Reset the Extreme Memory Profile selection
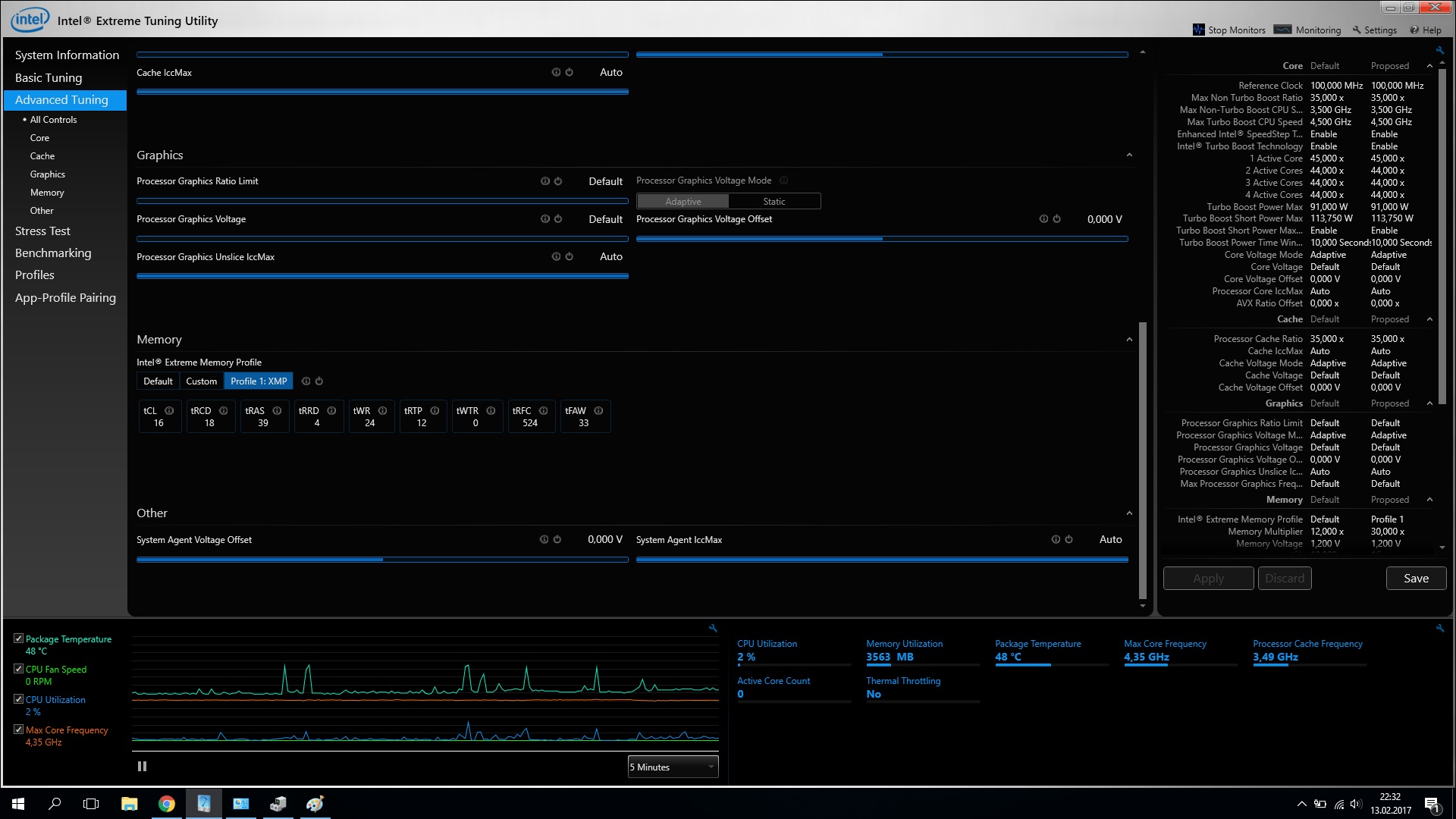The width and height of the screenshot is (1456, 819). [318, 381]
